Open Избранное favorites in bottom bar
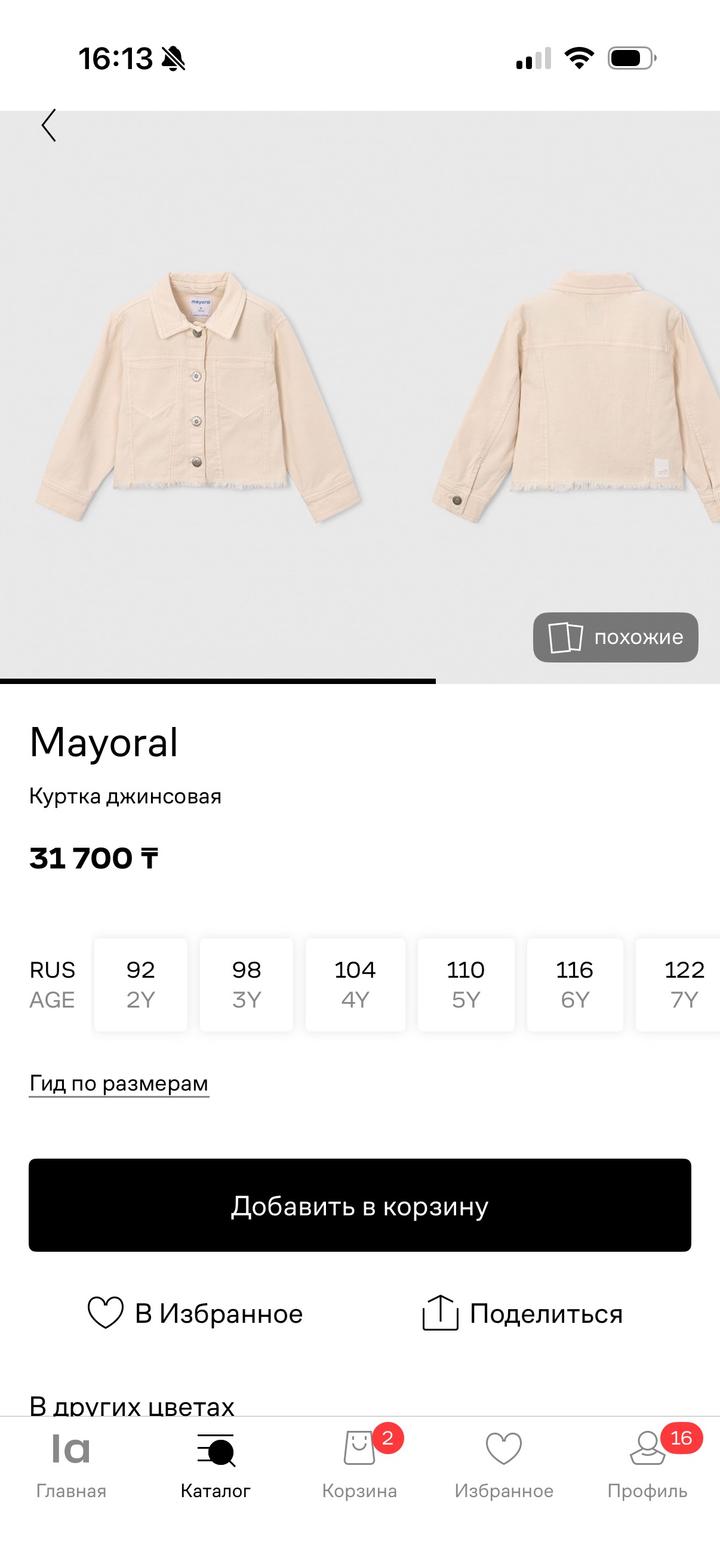Image resolution: width=720 pixels, height=1565 pixels. 504,1464
